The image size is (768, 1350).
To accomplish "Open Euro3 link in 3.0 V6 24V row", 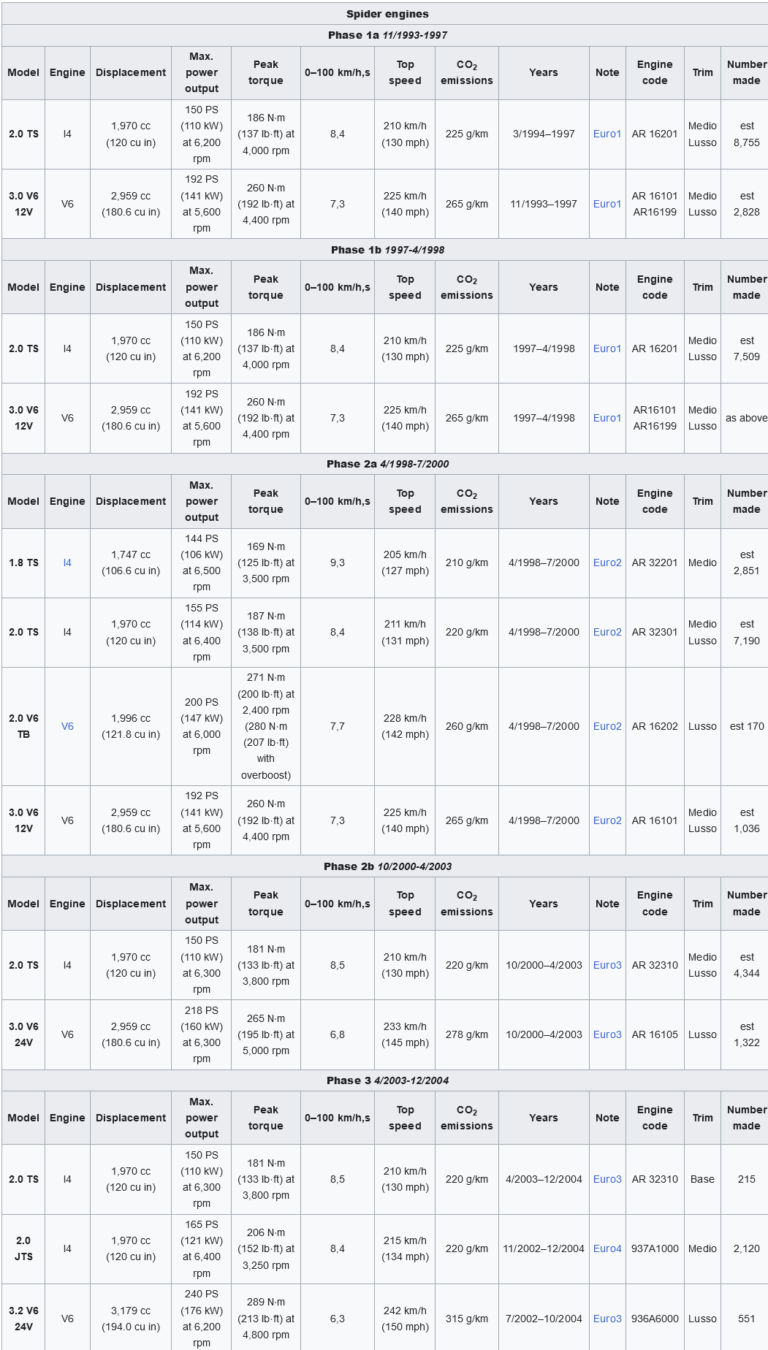I will (x=607, y=1034).
